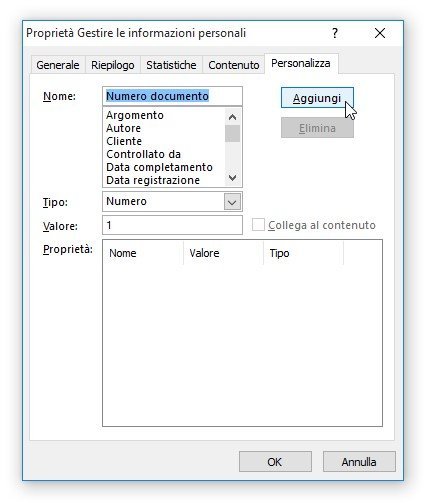Open the Tipo dropdown arrow

point(232,202)
